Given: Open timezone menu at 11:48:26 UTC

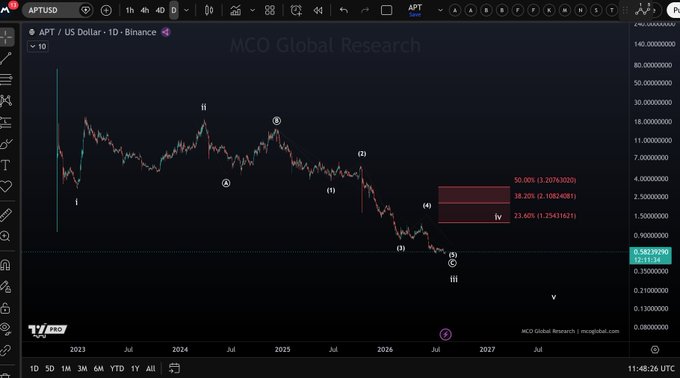Looking at the screenshot, I should pos(651,368).
